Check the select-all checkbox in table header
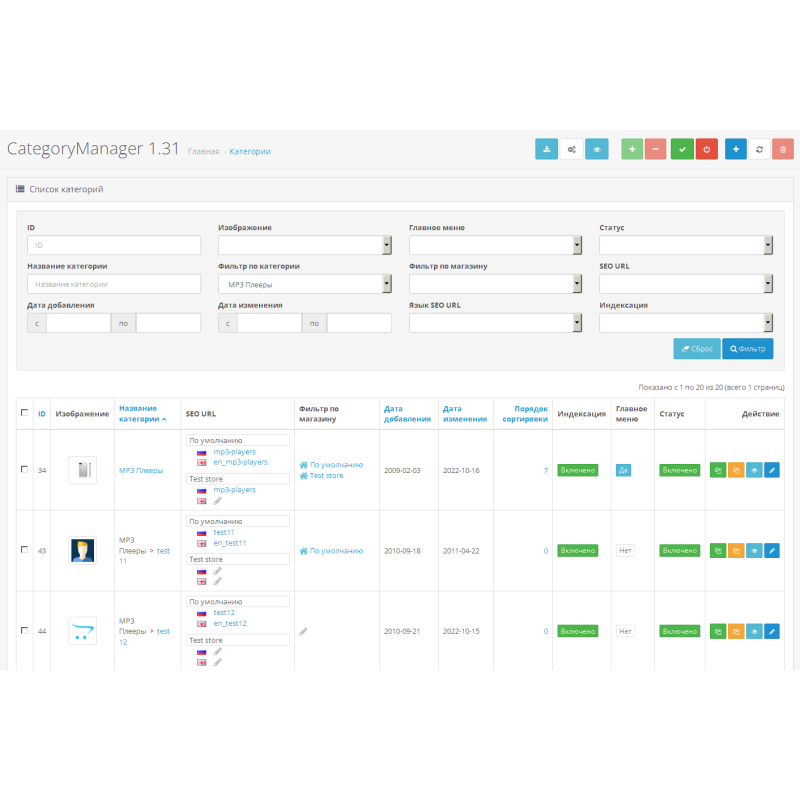The height and width of the screenshot is (800, 800). [x=24, y=412]
